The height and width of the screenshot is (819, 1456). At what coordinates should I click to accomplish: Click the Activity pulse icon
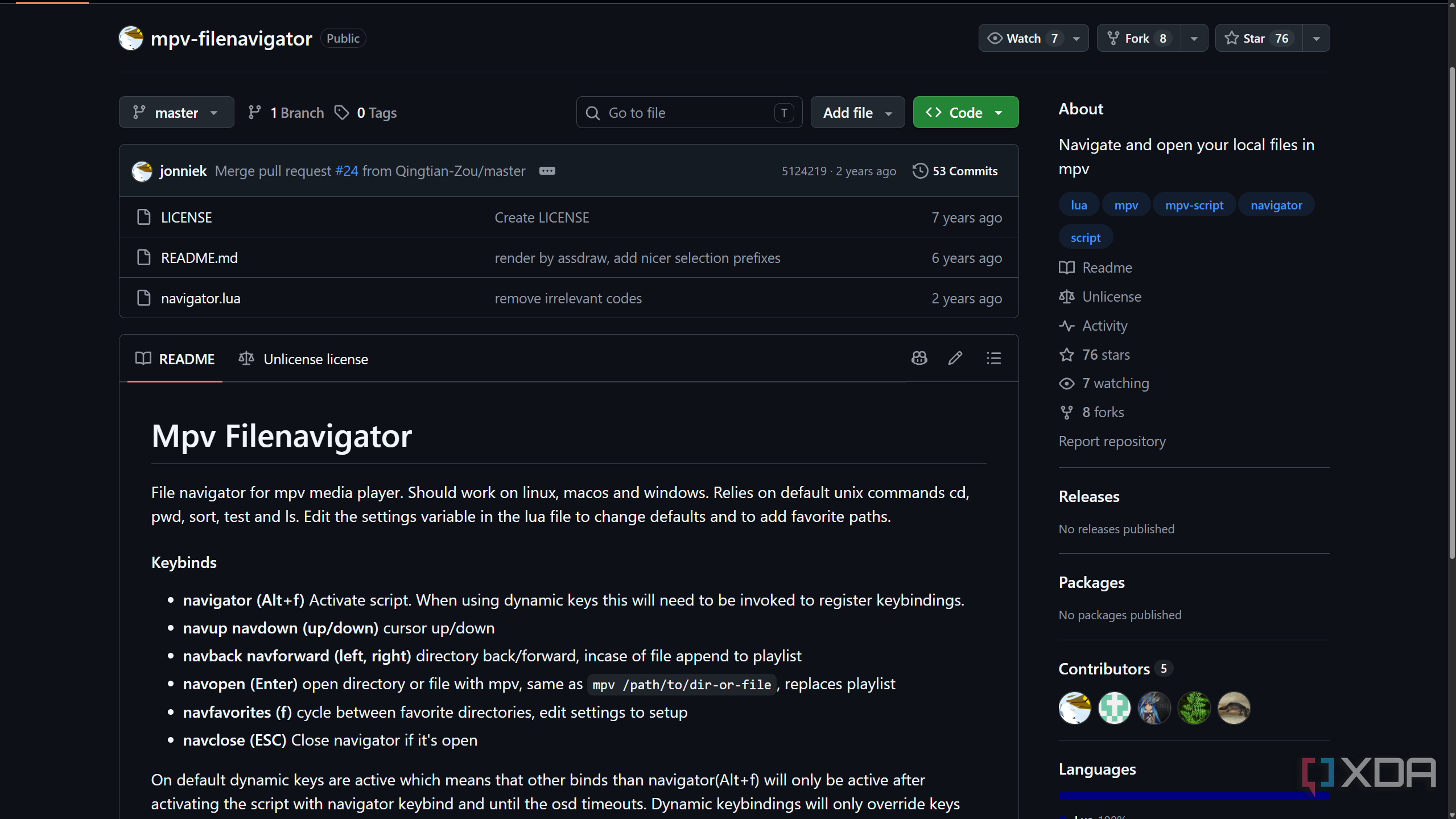click(1067, 326)
